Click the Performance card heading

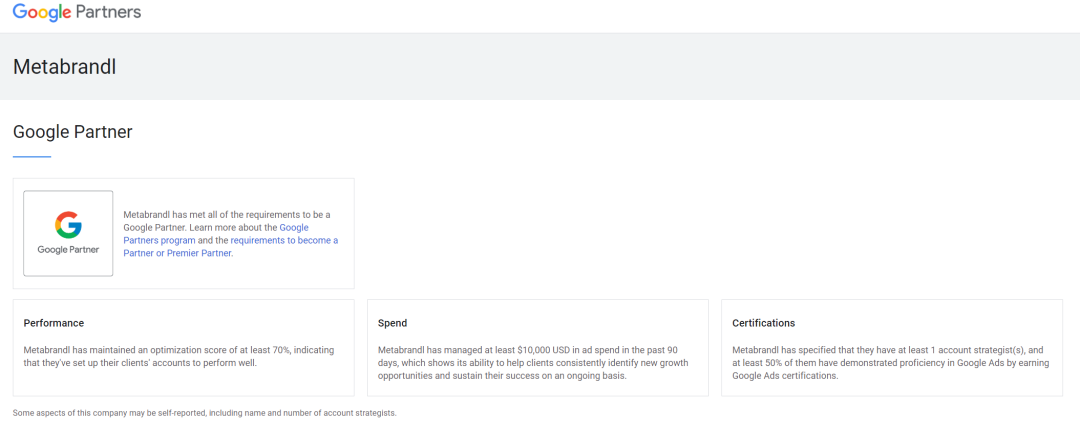coord(54,323)
